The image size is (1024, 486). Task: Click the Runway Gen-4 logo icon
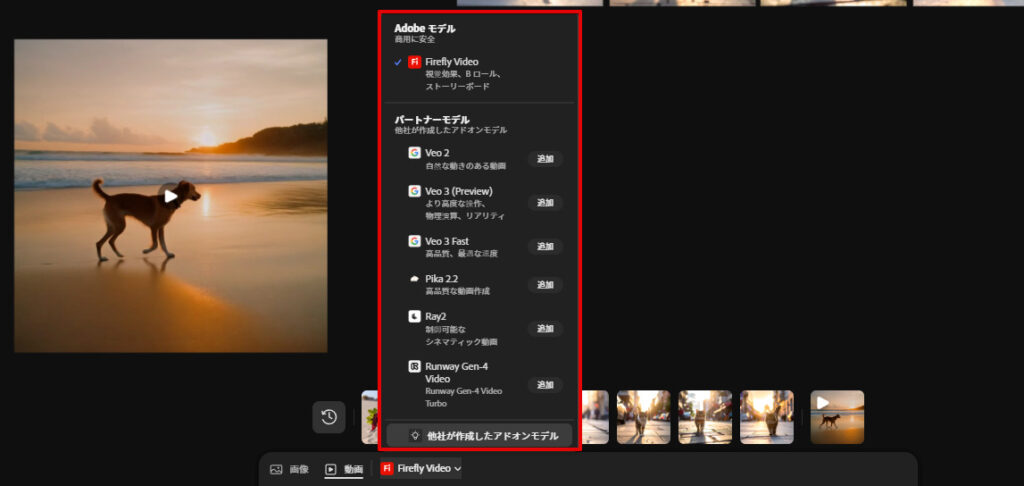click(x=414, y=366)
